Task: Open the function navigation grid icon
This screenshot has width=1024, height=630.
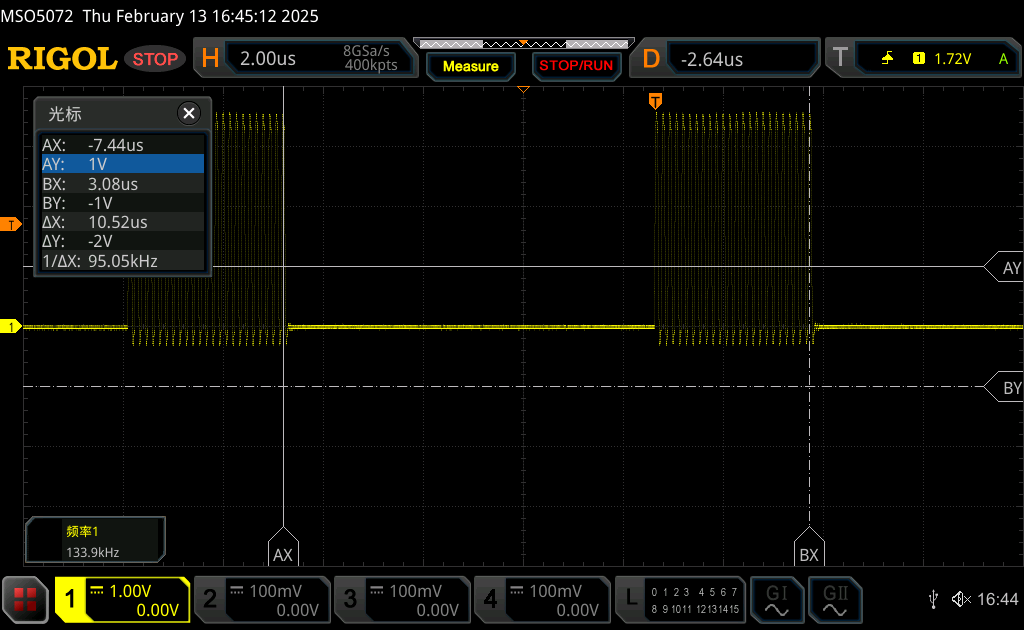Action: (25, 599)
